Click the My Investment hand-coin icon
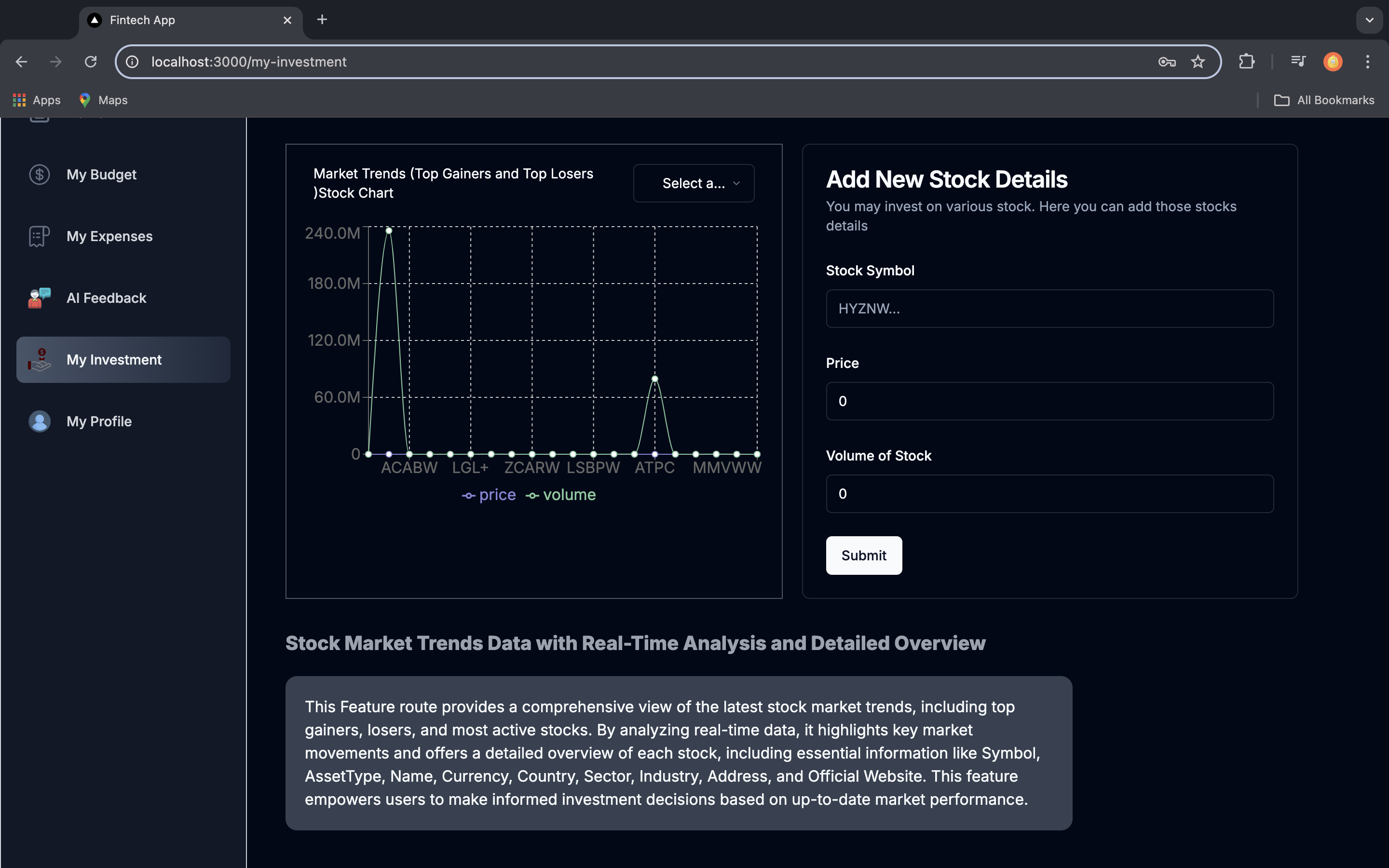Viewport: 1389px width, 868px height. click(x=40, y=360)
